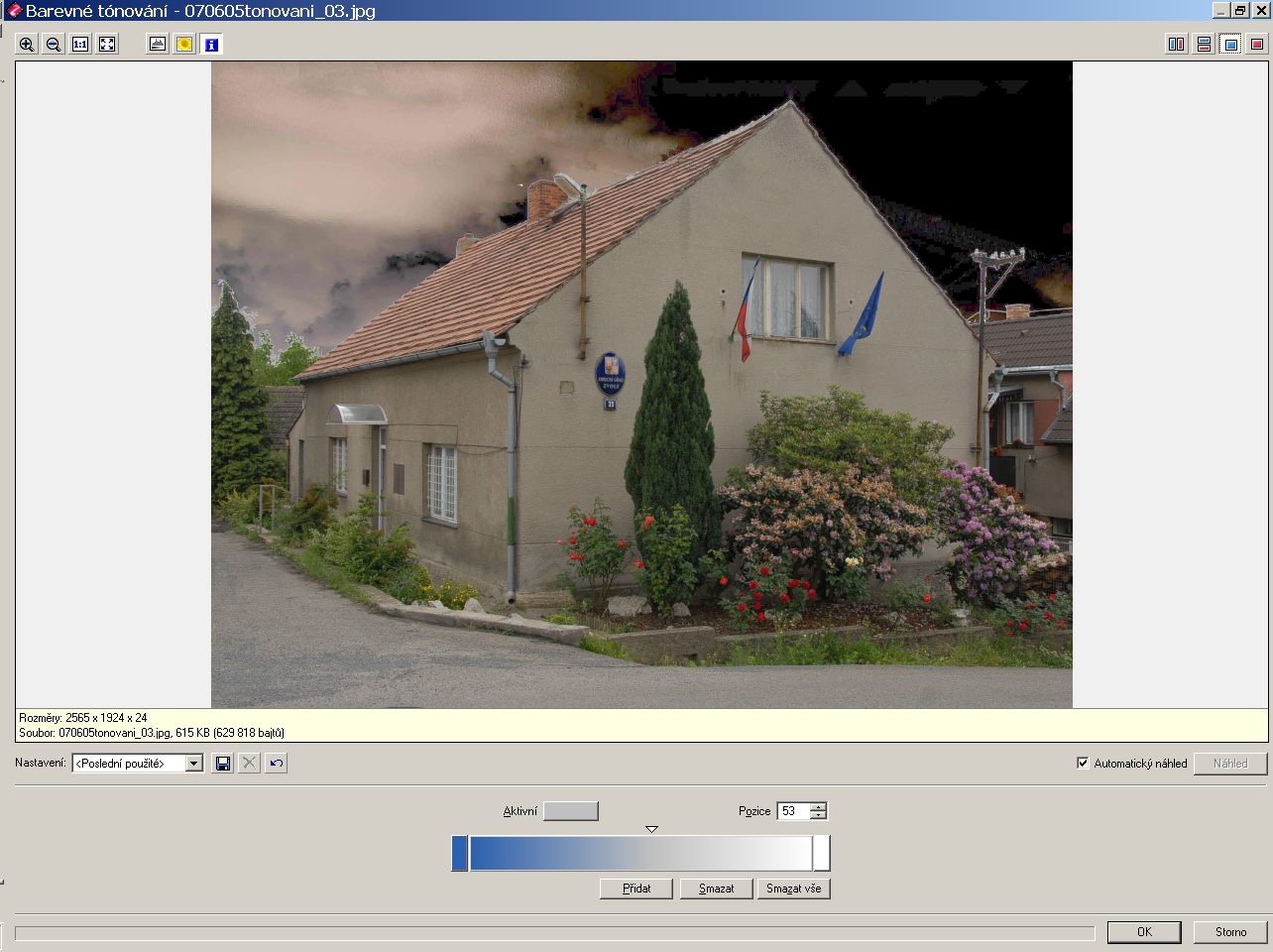Click the Přidat button
This screenshot has height=952, width=1273.
click(x=636, y=889)
